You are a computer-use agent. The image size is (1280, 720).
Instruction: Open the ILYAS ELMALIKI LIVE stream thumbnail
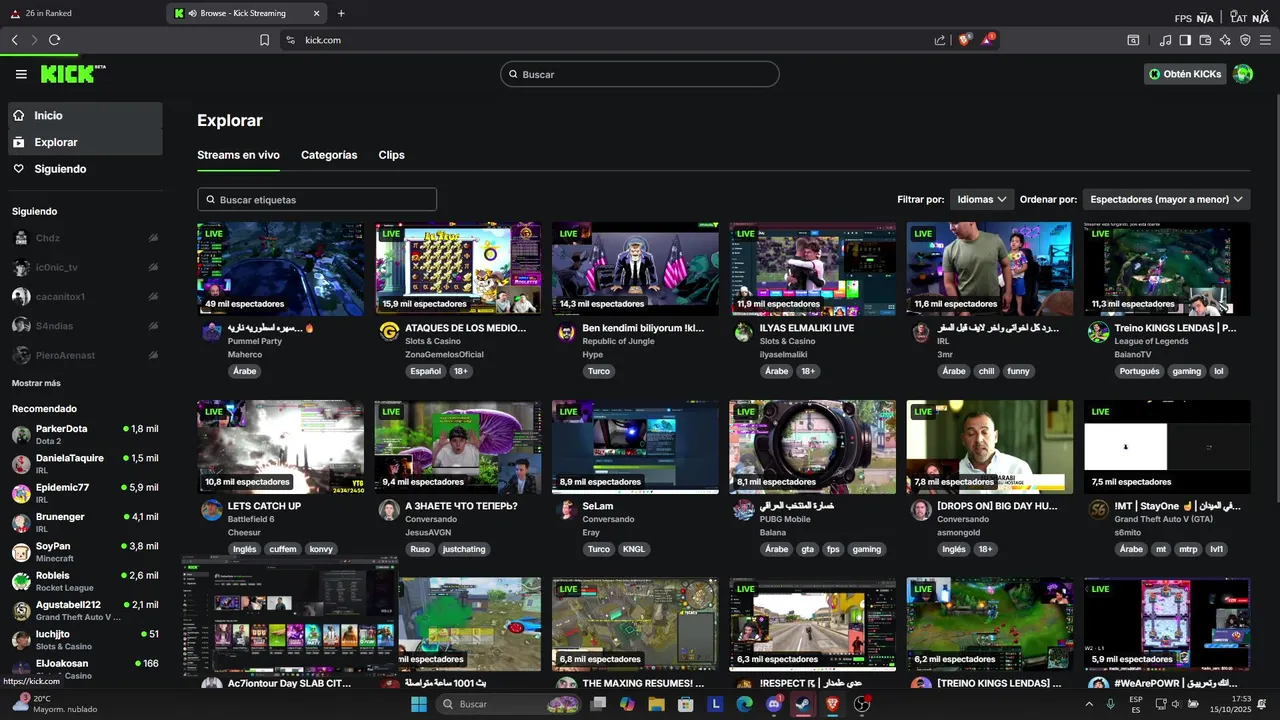pos(813,269)
